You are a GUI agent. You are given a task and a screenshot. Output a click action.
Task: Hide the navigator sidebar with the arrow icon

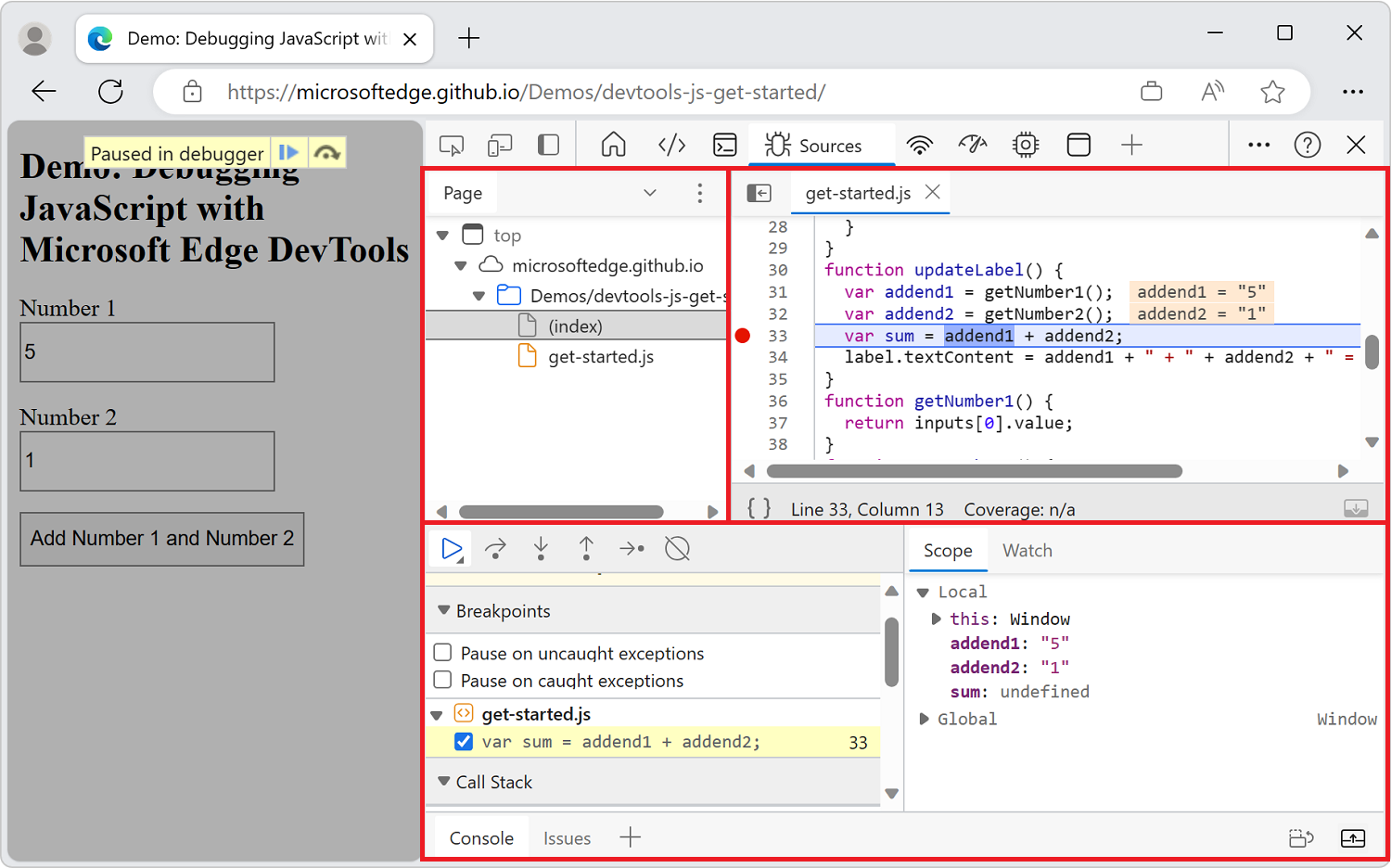pos(759,193)
